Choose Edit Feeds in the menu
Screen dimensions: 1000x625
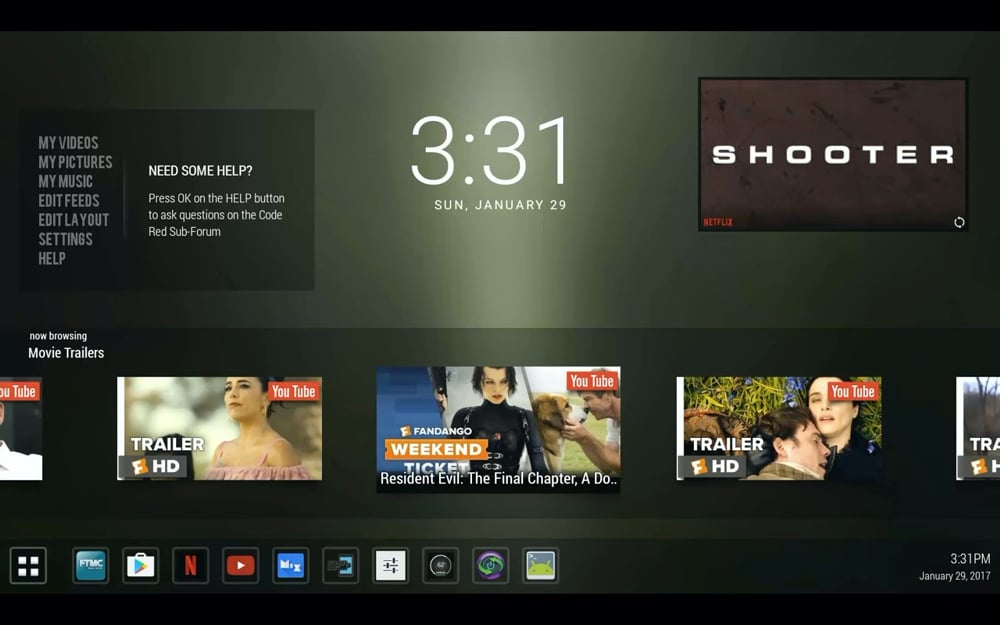[x=69, y=201]
